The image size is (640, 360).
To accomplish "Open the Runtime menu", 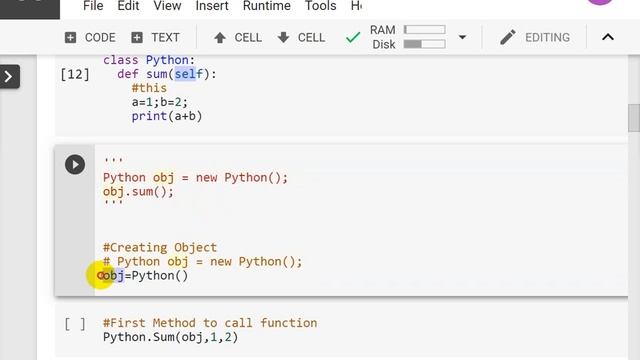I will 267,6.
